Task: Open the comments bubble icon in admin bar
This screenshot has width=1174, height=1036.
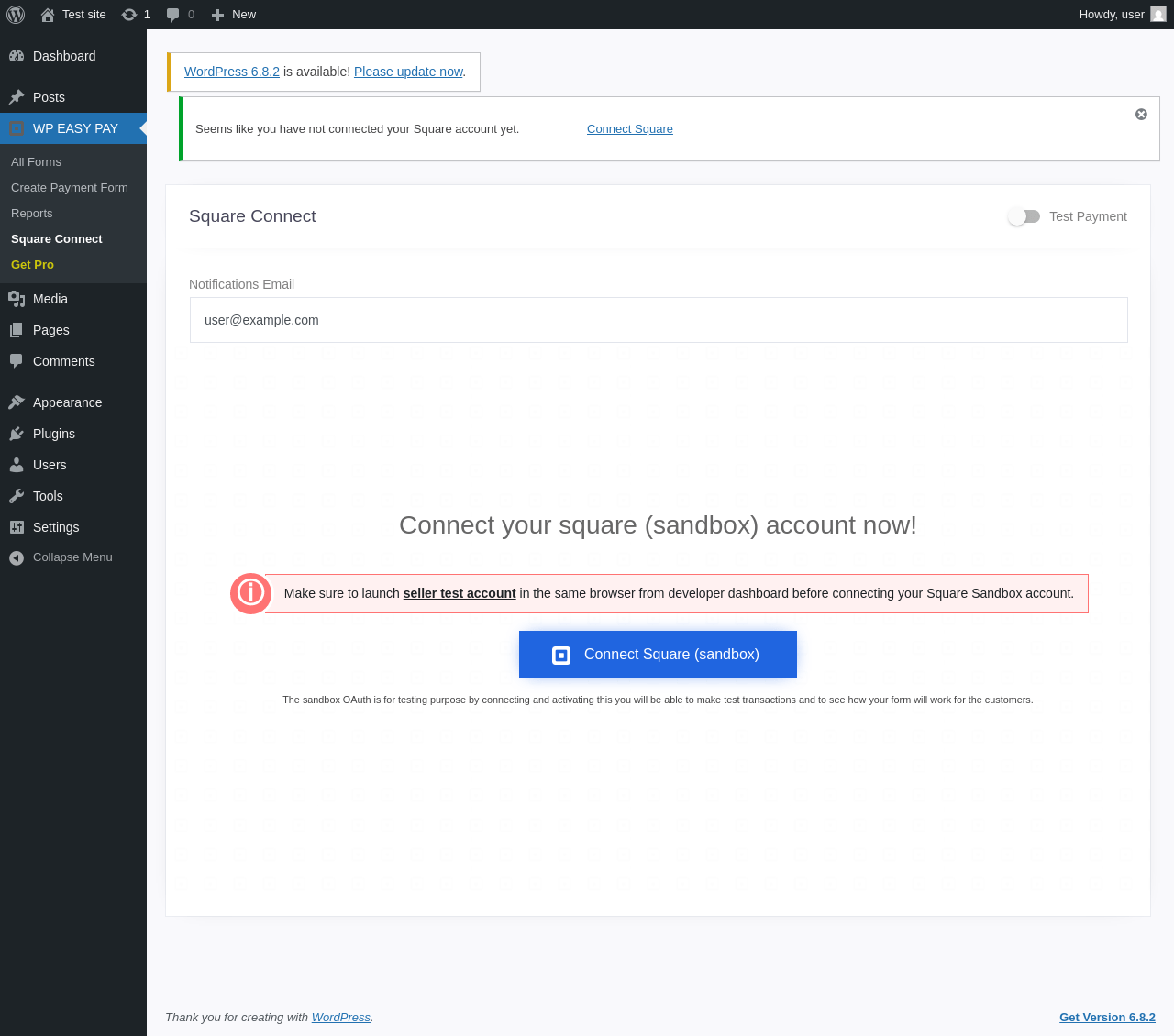Action: coord(172,15)
